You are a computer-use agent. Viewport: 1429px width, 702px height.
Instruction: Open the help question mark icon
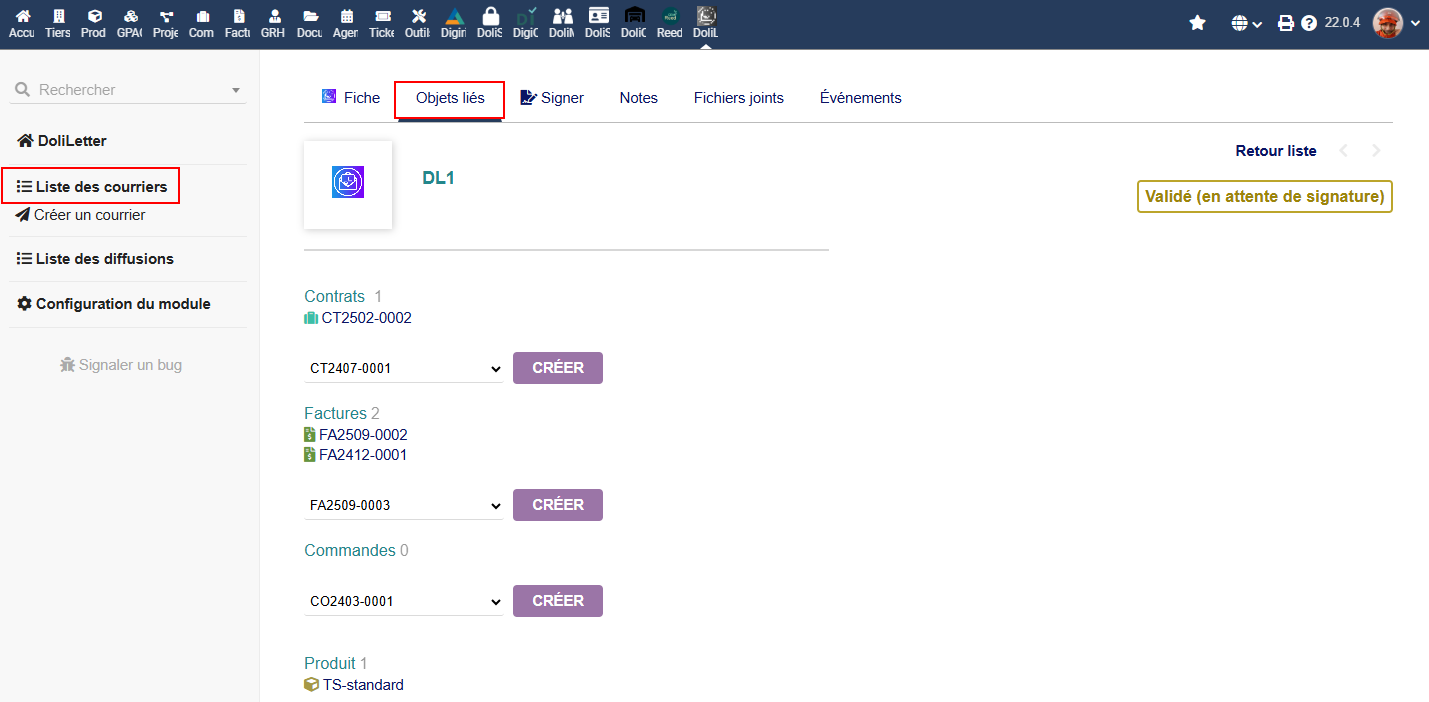(x=1308, y=23)
